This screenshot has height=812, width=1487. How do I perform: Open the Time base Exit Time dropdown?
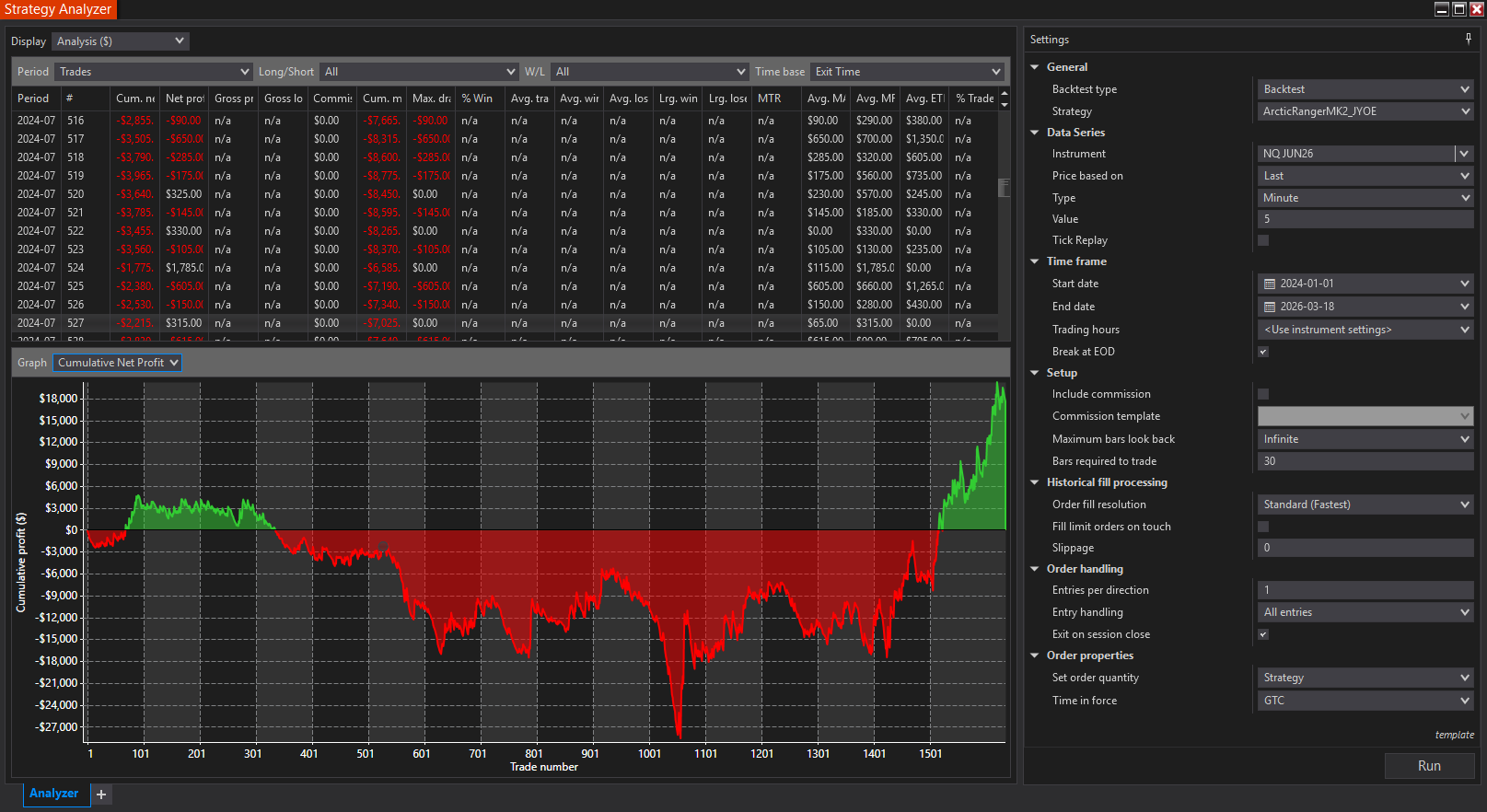pyautogui.click(x=907, y=72)
